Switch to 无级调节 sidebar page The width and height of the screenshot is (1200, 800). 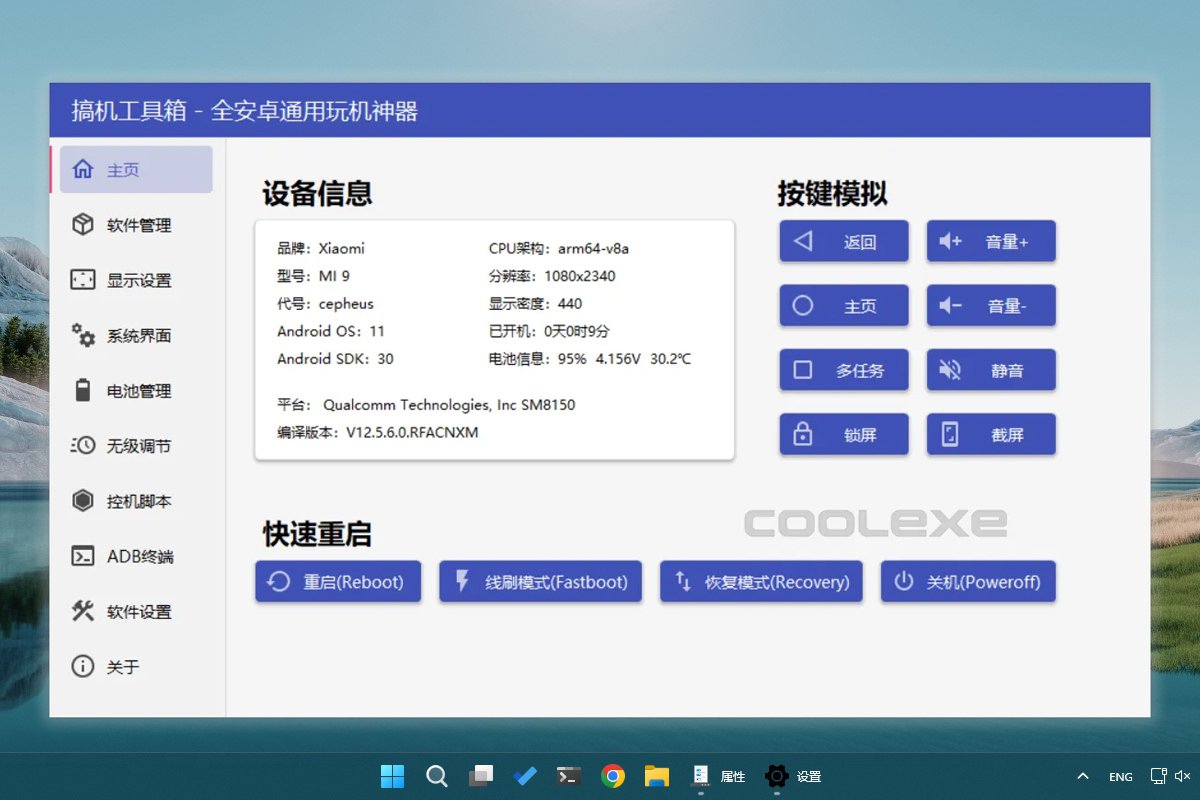(x=136, y=446)
